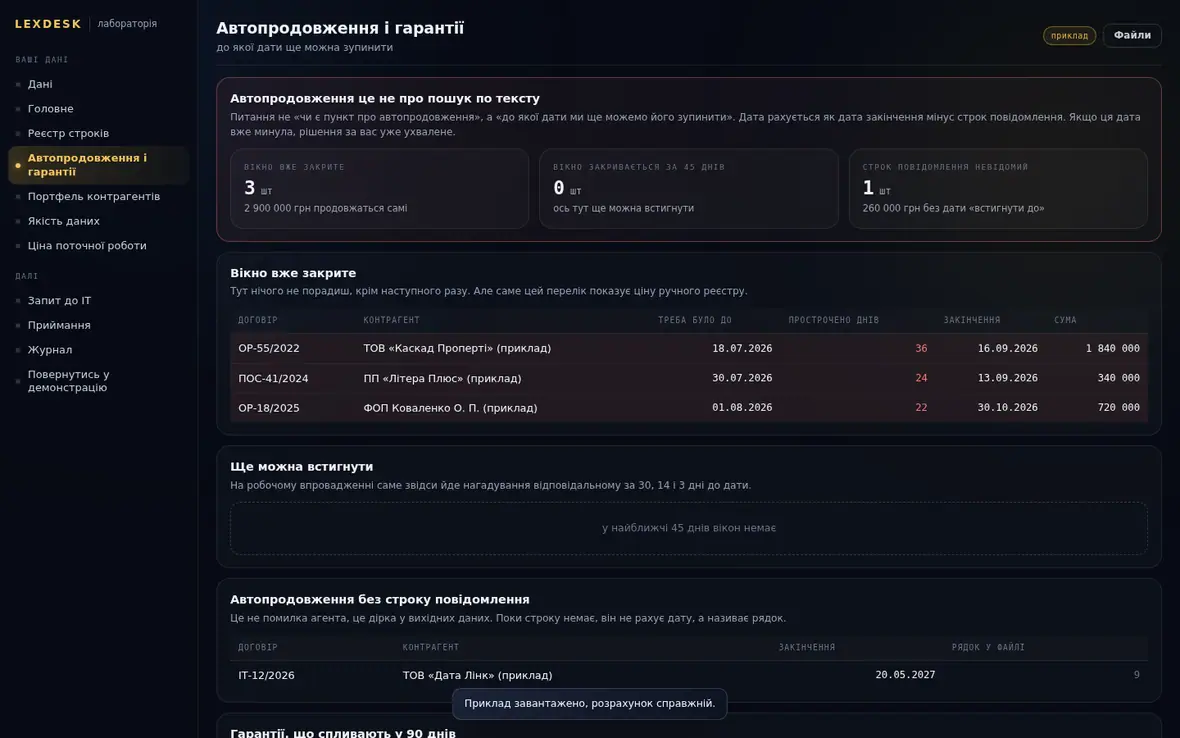This screenshot has width=1180, height=738.
Task: Click end date 13.09.2026
Action: (1008, 378)
